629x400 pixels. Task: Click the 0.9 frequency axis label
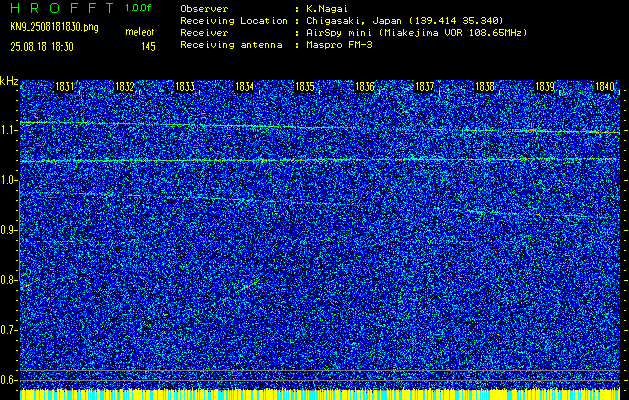tap(8, 230)
